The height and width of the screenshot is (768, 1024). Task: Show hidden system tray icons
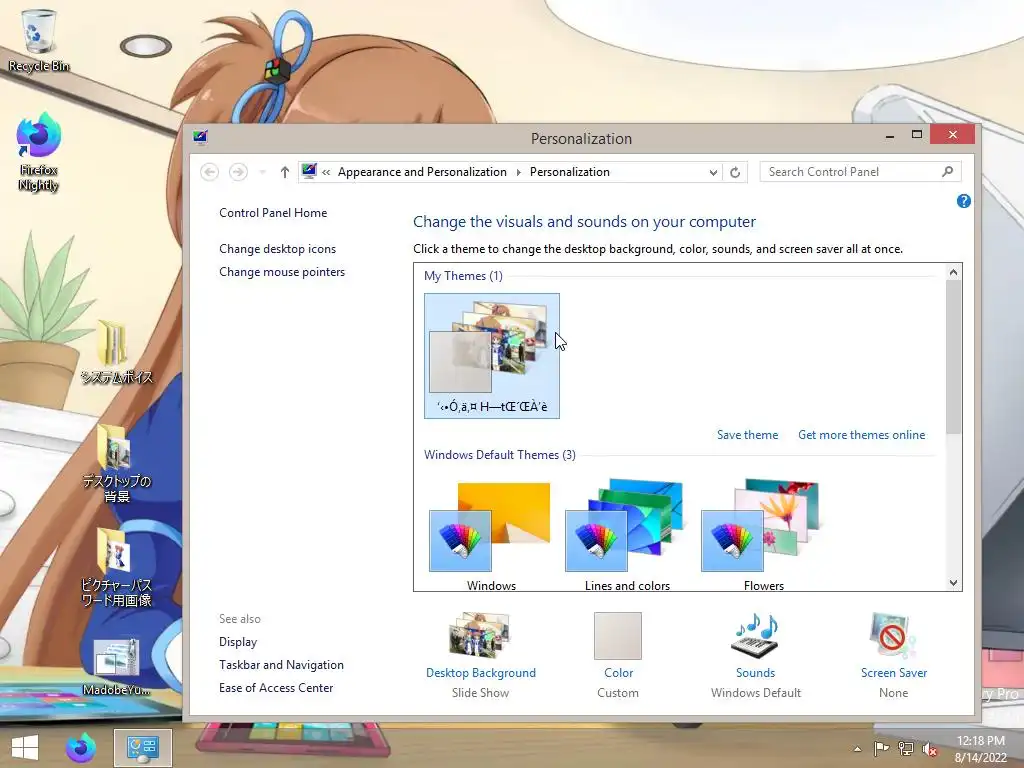(x=857, y=749)
